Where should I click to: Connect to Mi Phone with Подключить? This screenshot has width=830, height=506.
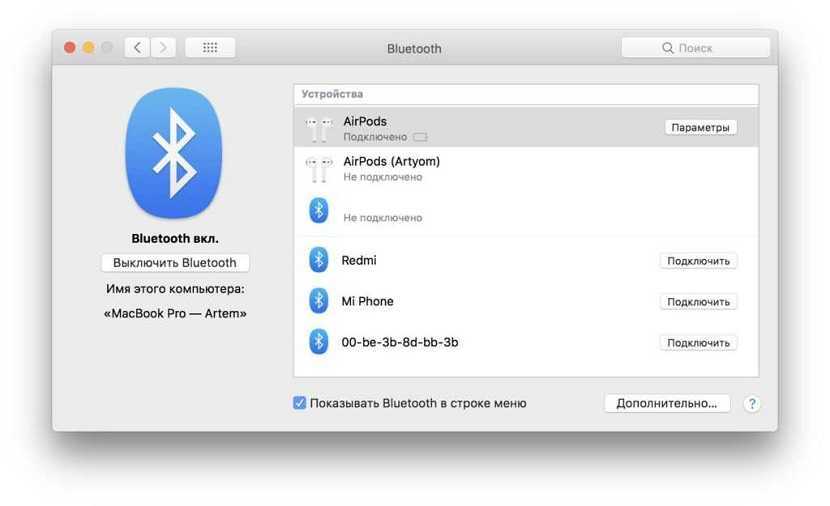pos(698,302)
